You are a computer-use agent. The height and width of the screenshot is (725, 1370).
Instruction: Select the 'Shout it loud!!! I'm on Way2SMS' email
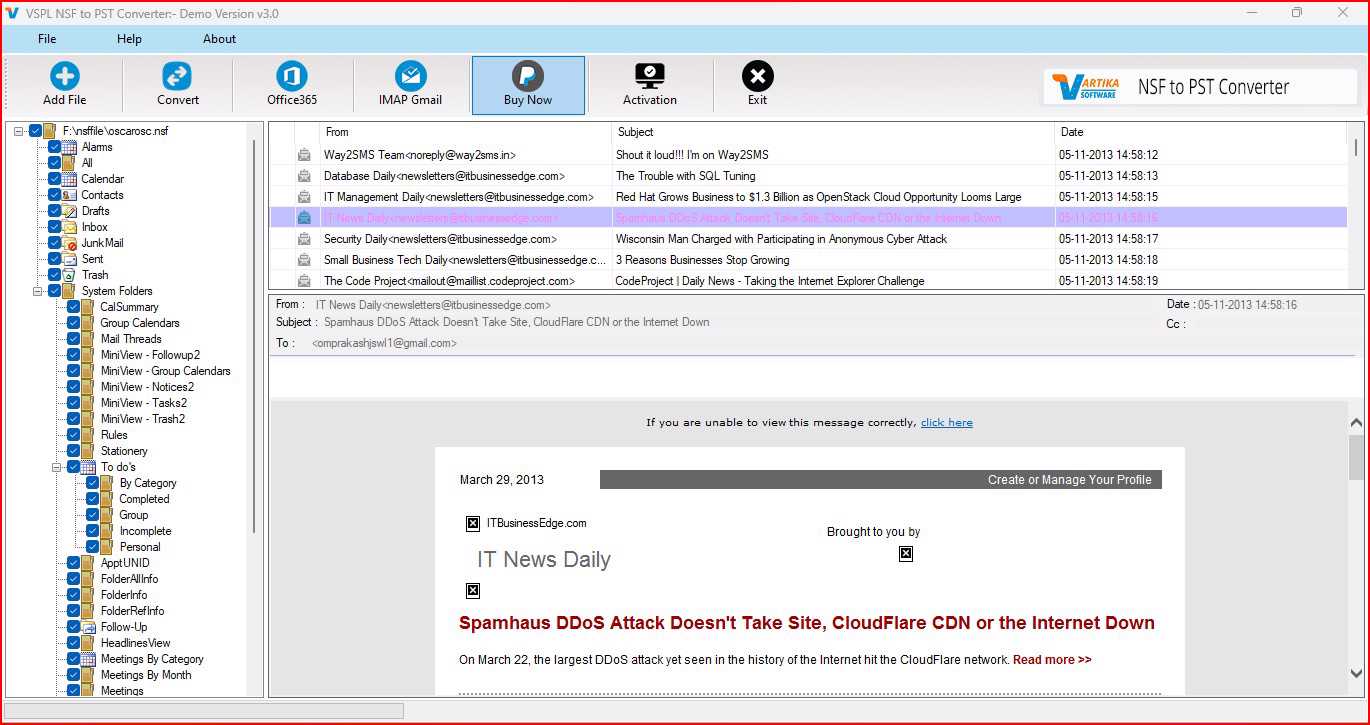point(692,155)
